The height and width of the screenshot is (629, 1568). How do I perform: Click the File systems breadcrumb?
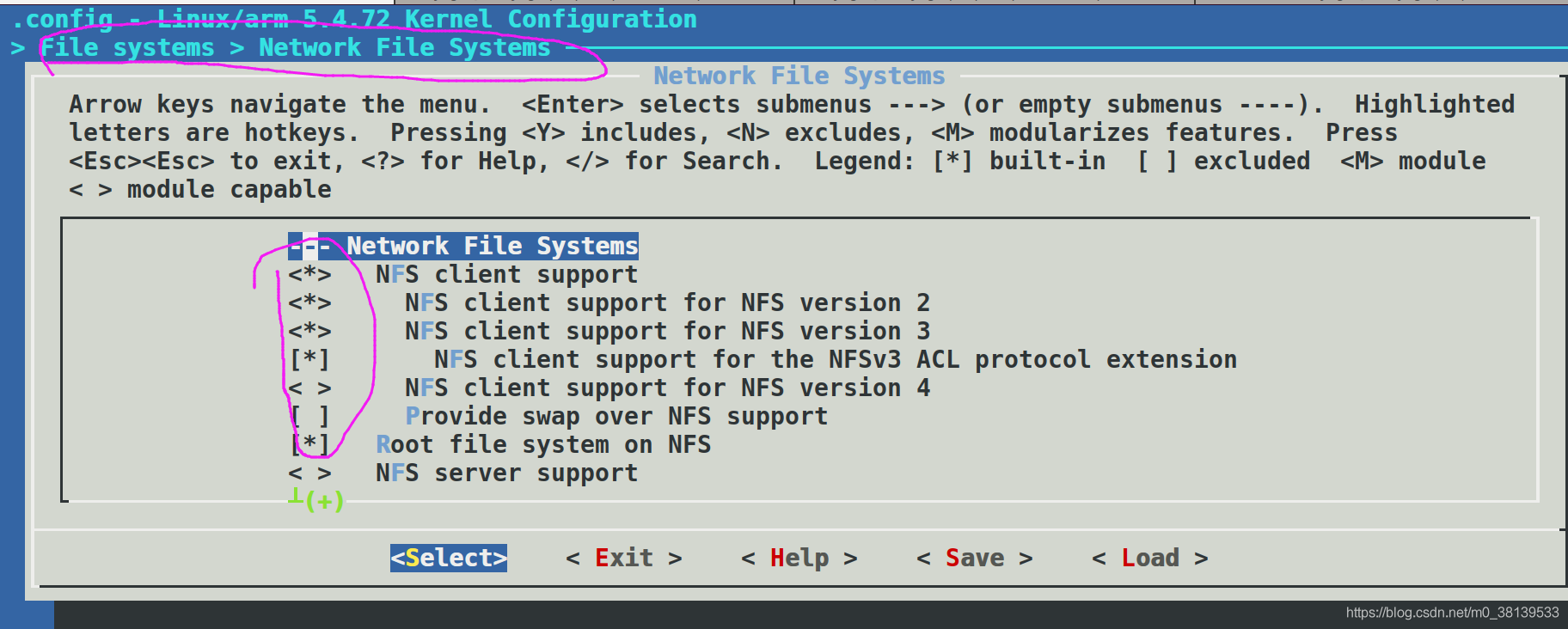(127, 48)
